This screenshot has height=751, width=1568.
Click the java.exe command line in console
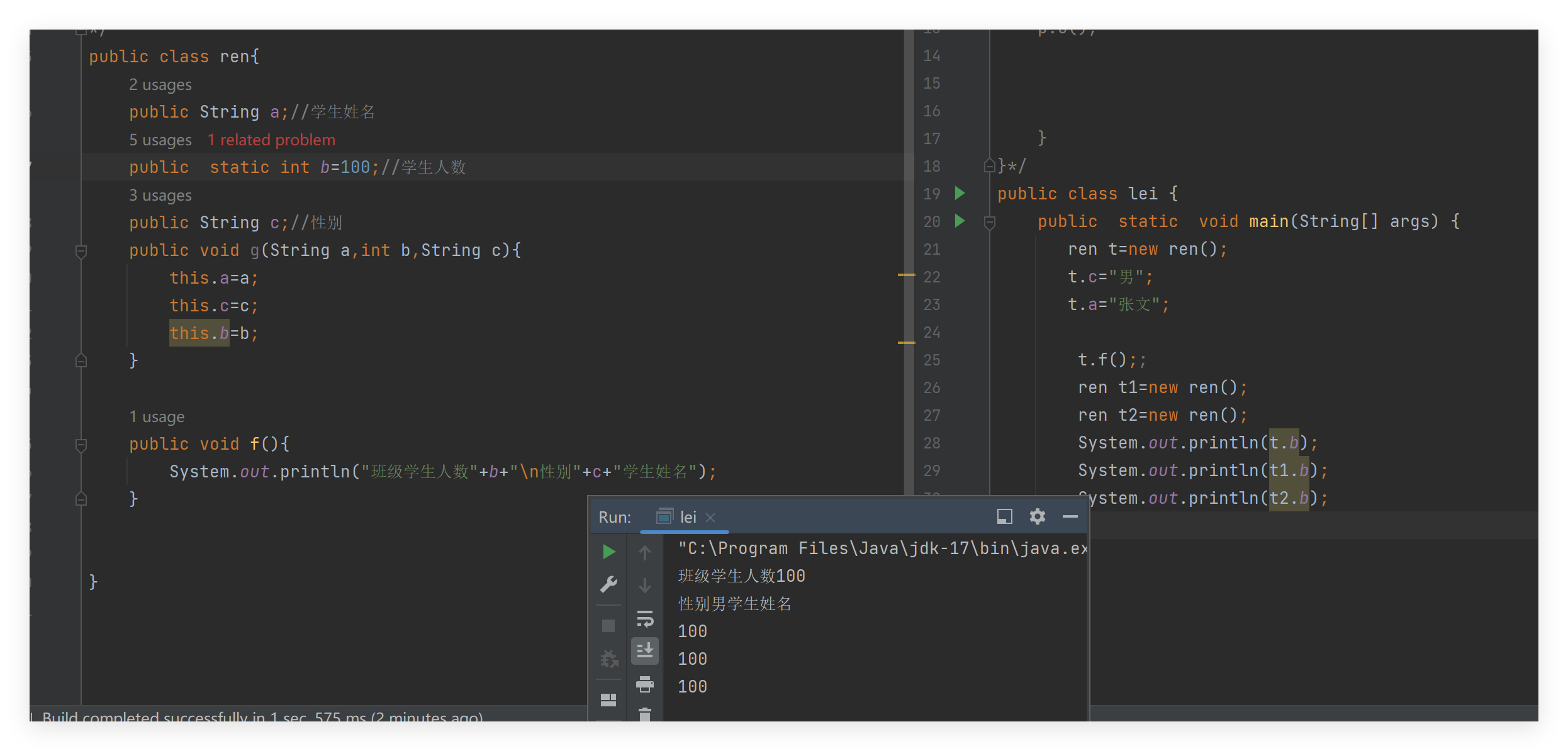pos(882,548)
